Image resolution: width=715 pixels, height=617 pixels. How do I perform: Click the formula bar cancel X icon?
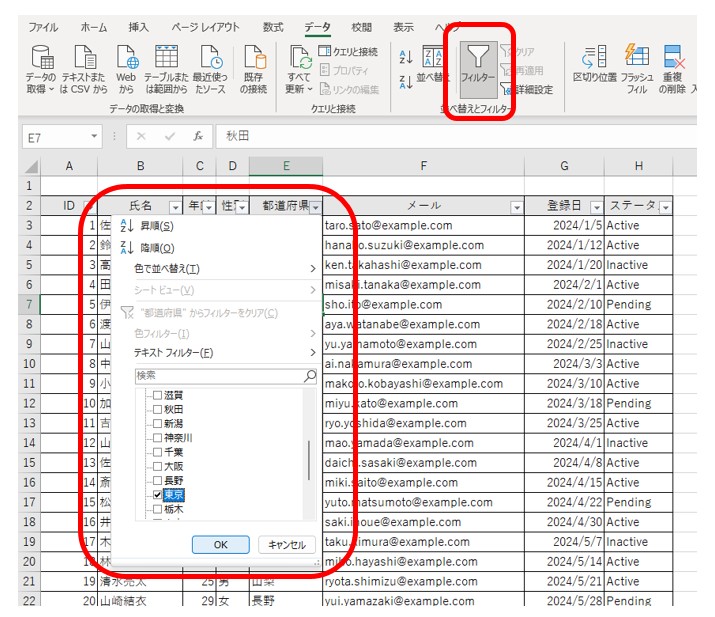click(141, 136)
